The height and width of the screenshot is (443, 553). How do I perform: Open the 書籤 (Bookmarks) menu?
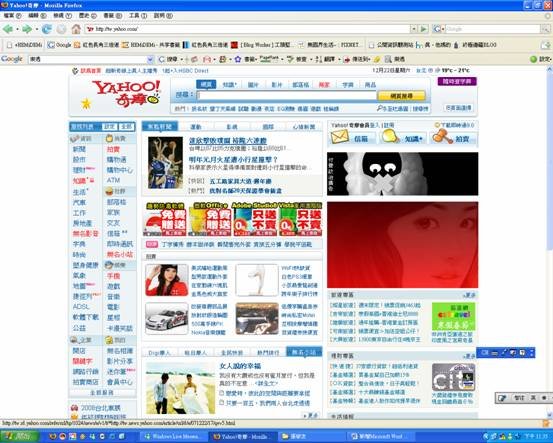(113, 16)
